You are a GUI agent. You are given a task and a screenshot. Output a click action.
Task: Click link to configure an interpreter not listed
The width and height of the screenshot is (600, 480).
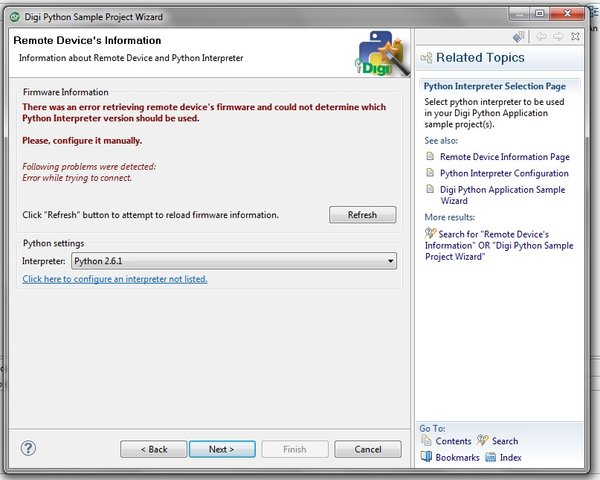(x=115, y=279)
